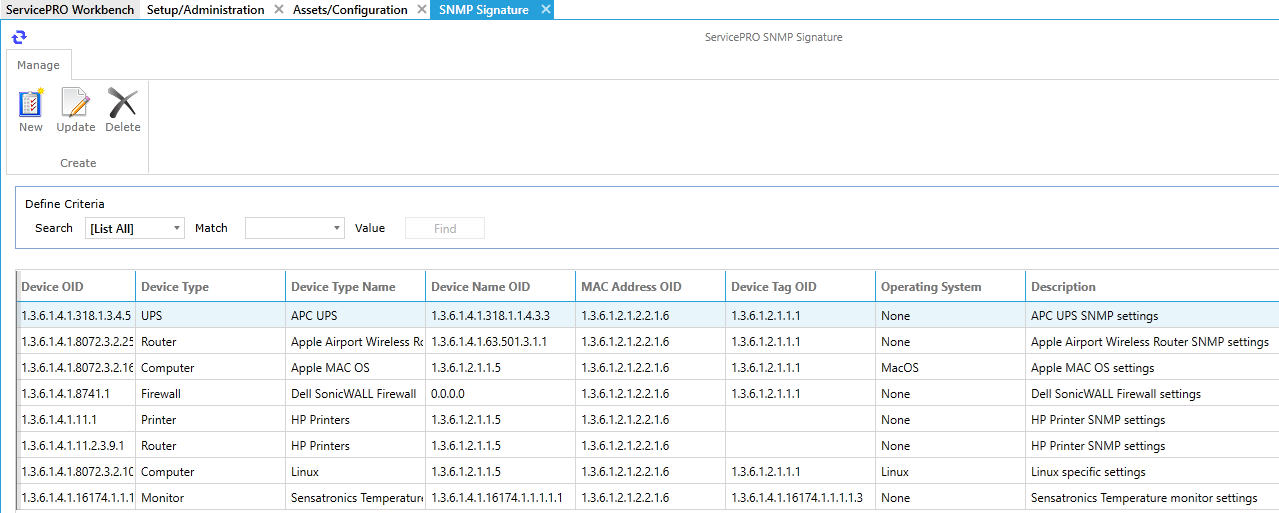
Task: Select Device OID 1.3.6.1.4.1.11.2.3.9.1 cell
Action: [x=76, y=445]
